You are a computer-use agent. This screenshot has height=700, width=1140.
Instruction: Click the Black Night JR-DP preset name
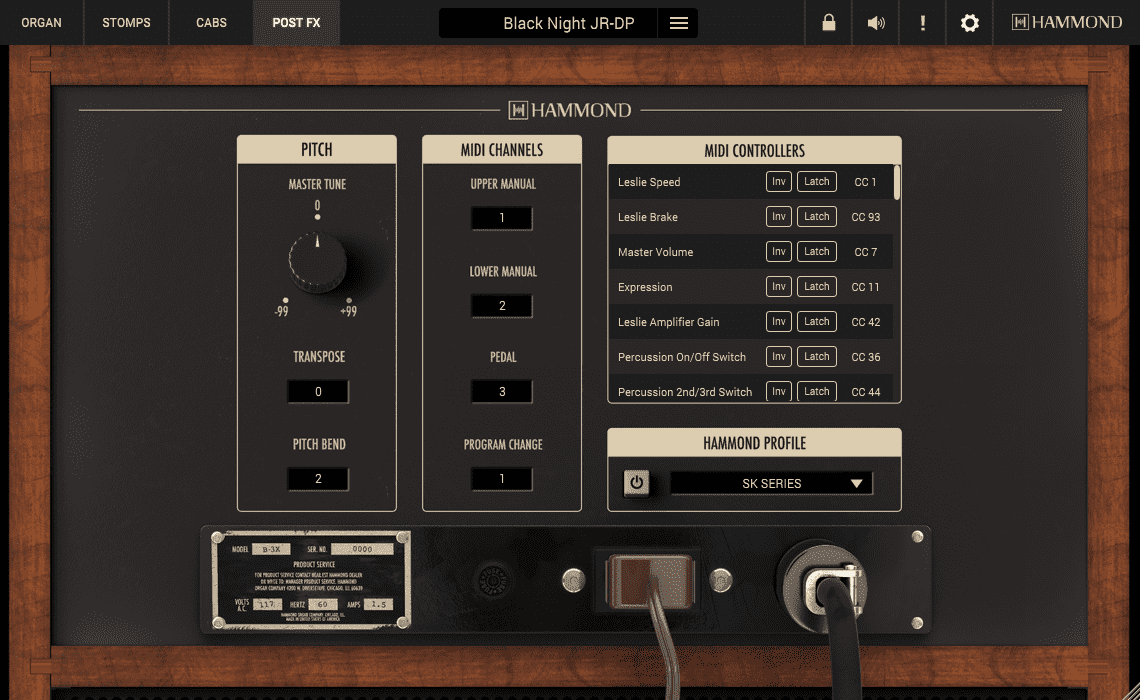pyautogui.click(x=569, y=23)
